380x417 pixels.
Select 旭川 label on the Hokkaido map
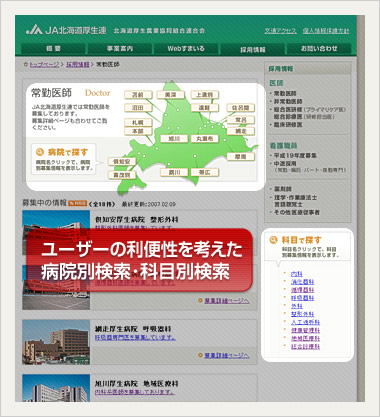click(174, 138)
